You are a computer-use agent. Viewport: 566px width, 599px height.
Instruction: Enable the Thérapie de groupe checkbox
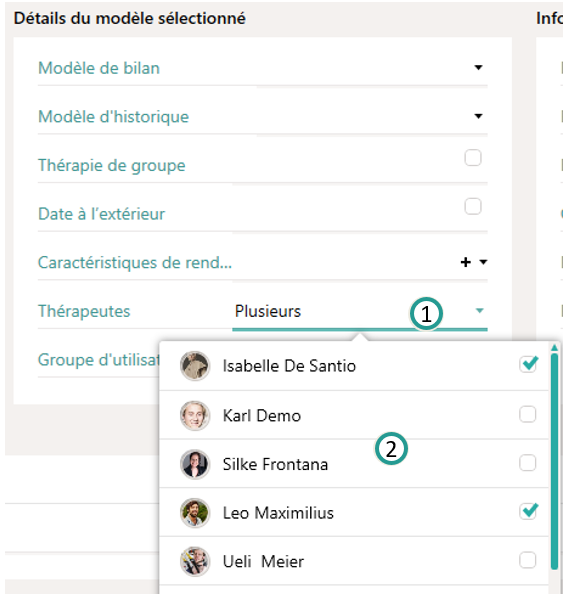click(473, 158)
